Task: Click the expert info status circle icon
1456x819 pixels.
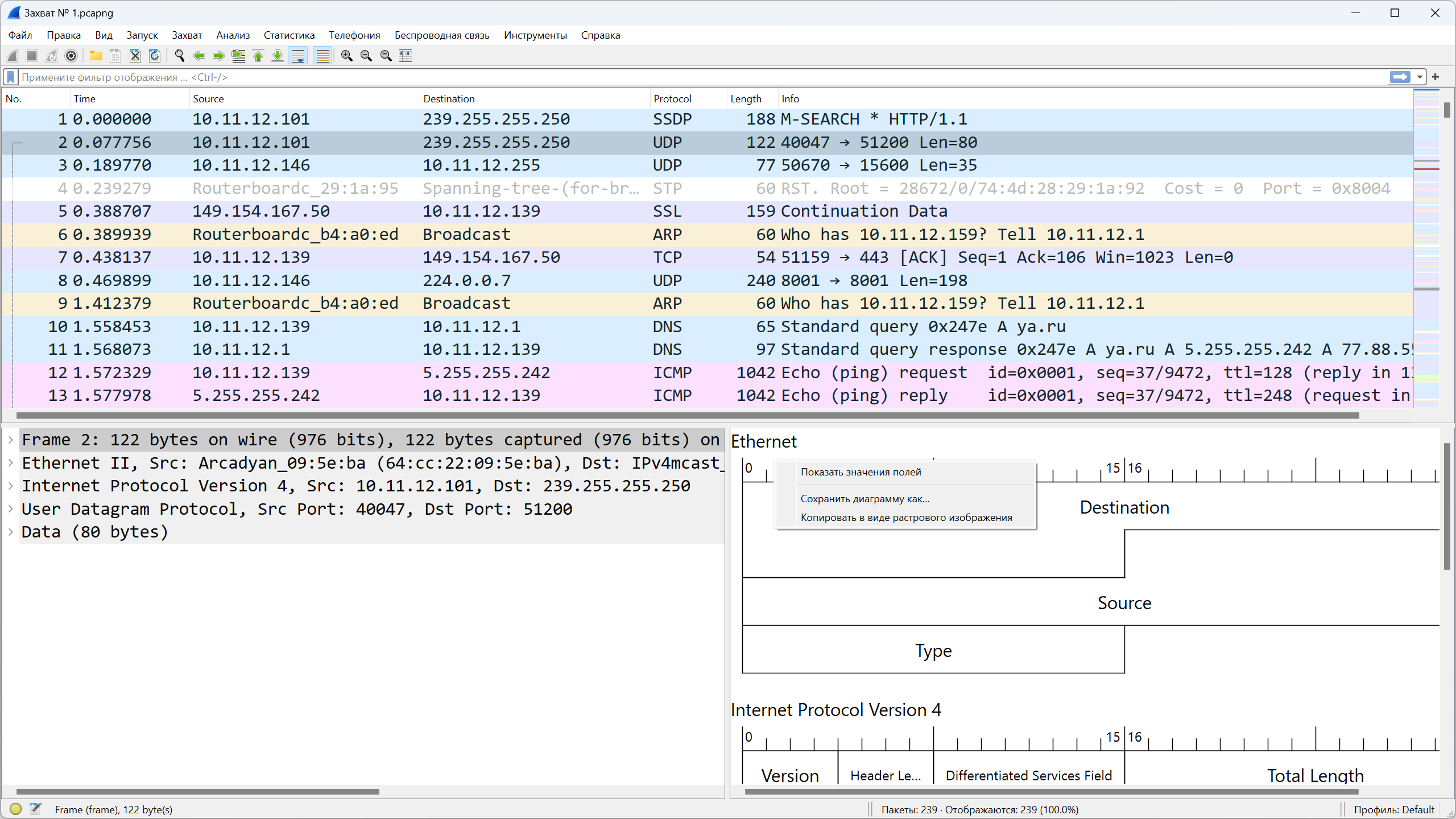Action: (15, 809)
